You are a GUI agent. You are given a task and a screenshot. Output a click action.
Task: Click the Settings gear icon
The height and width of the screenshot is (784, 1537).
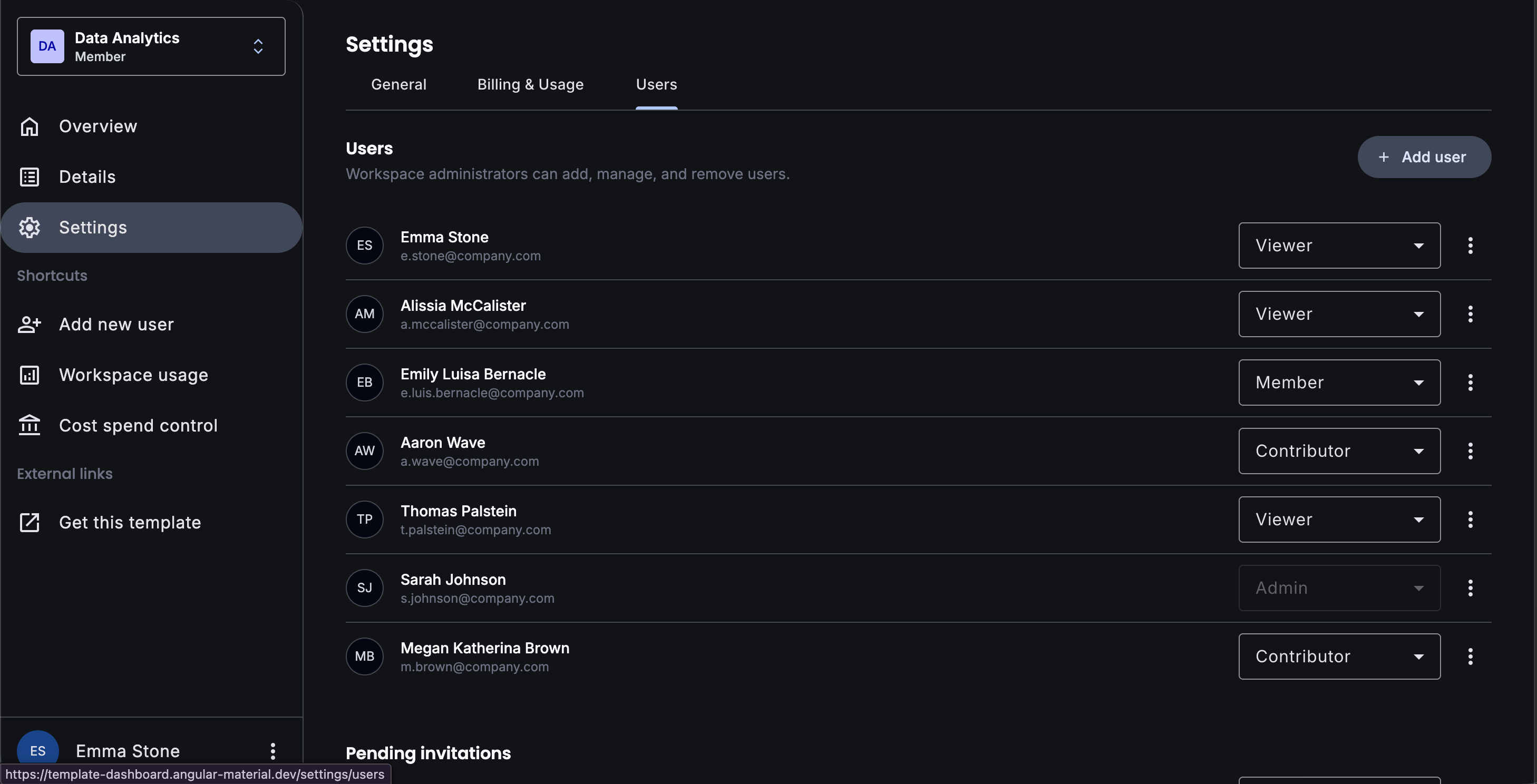[x=29, y=227]
